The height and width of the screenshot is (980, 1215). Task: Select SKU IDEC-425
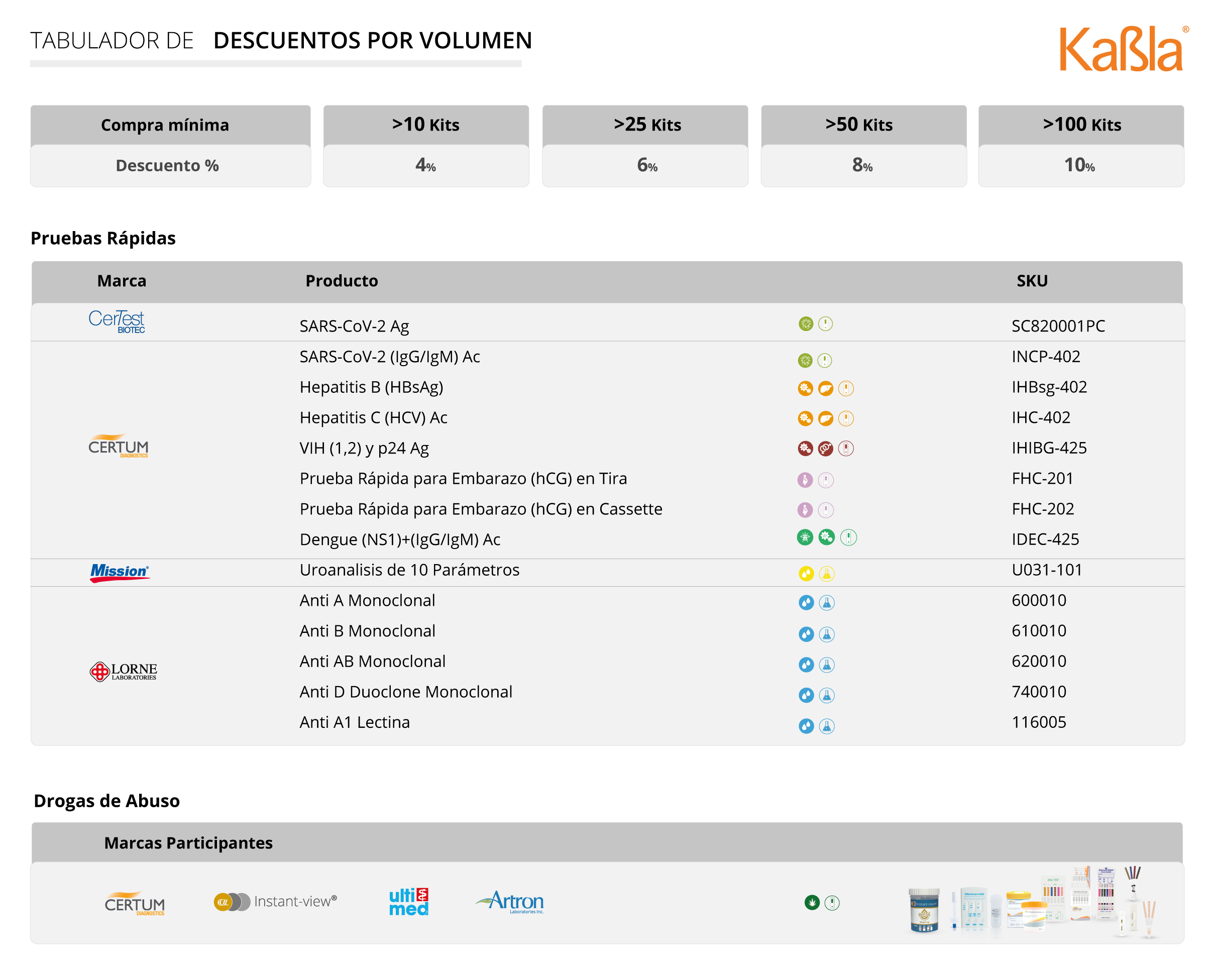1045,539
